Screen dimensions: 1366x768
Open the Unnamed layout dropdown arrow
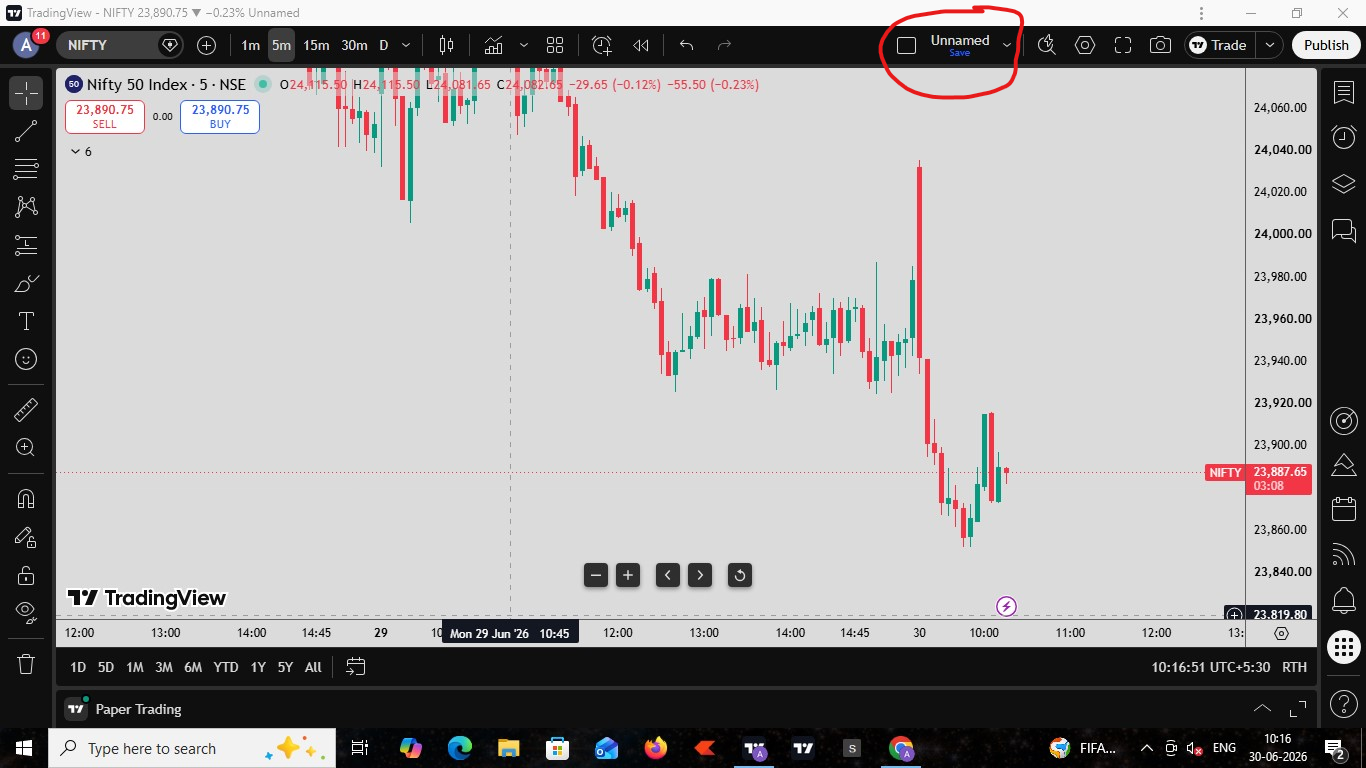(x=1007, y=45)
